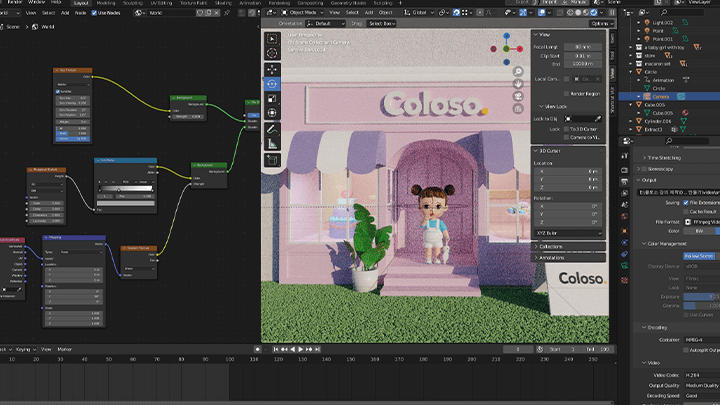
Task: Select the Transform tool
Action: 272,113
